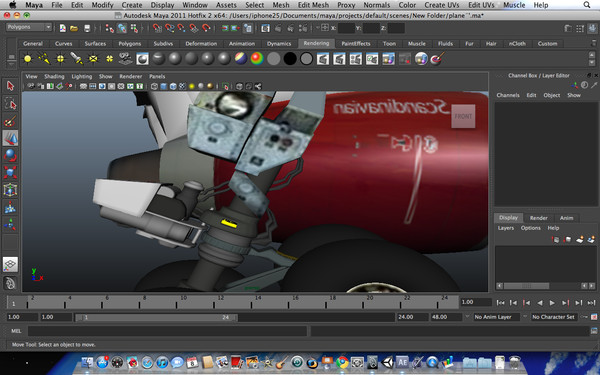Switch to single perspective view layout
This screenshot has width=600, height=375.
pyautogui.click(x=10, y=264)
